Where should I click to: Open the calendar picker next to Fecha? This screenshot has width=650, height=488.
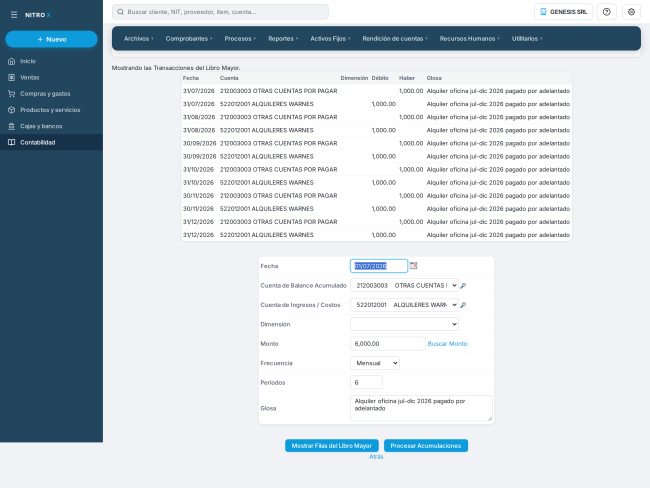413,266
